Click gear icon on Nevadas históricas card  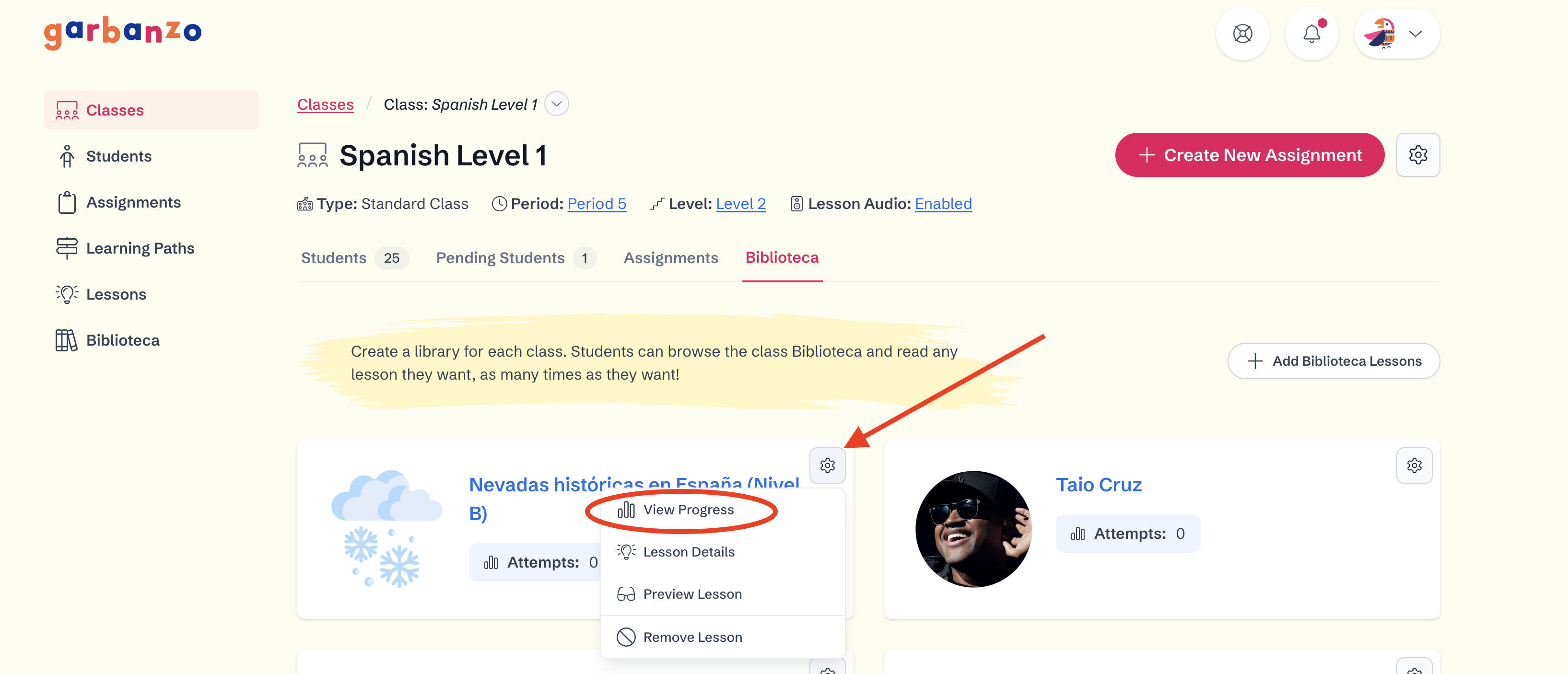pos(827,465)
